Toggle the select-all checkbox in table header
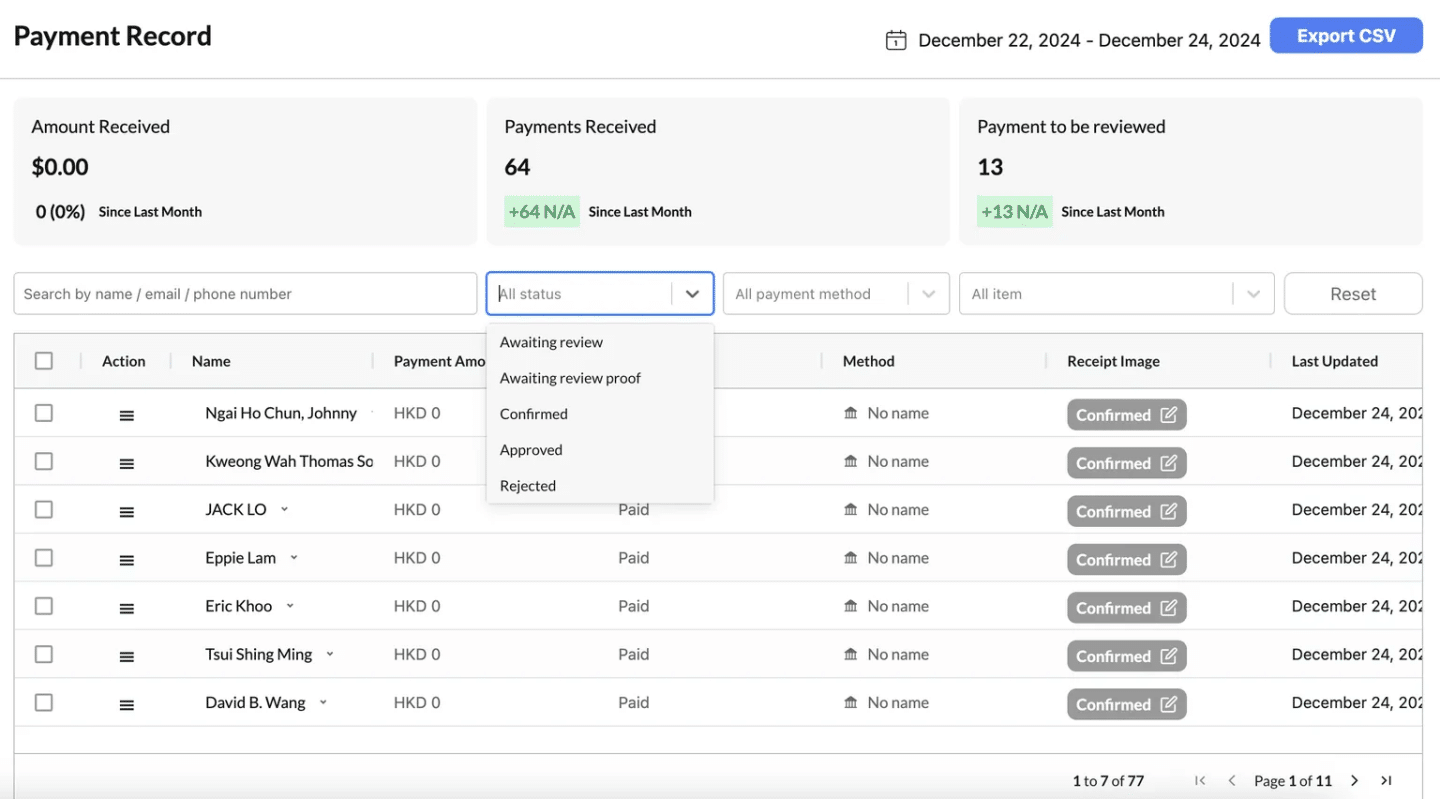 (x=44, y=360)
